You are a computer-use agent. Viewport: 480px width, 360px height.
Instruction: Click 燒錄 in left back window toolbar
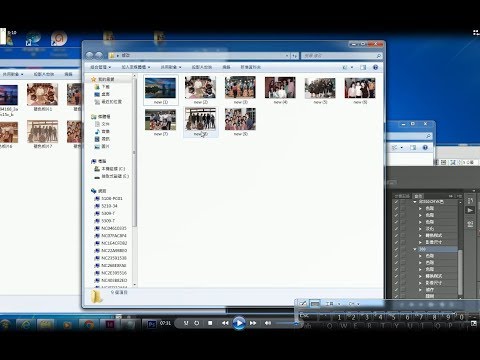tap(68, 74)
